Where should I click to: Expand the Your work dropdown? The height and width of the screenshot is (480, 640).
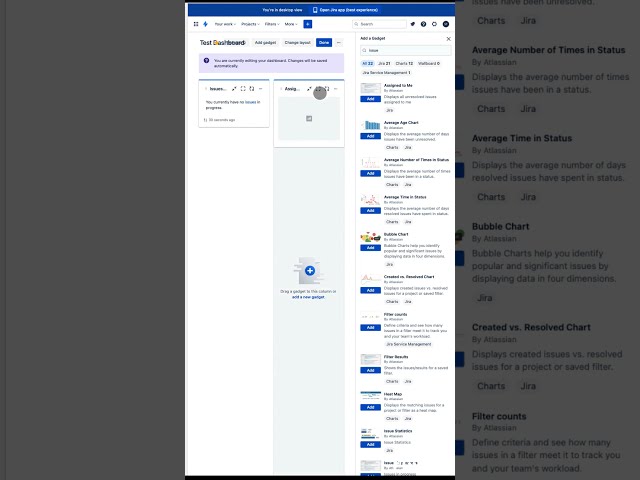(225, 24)
